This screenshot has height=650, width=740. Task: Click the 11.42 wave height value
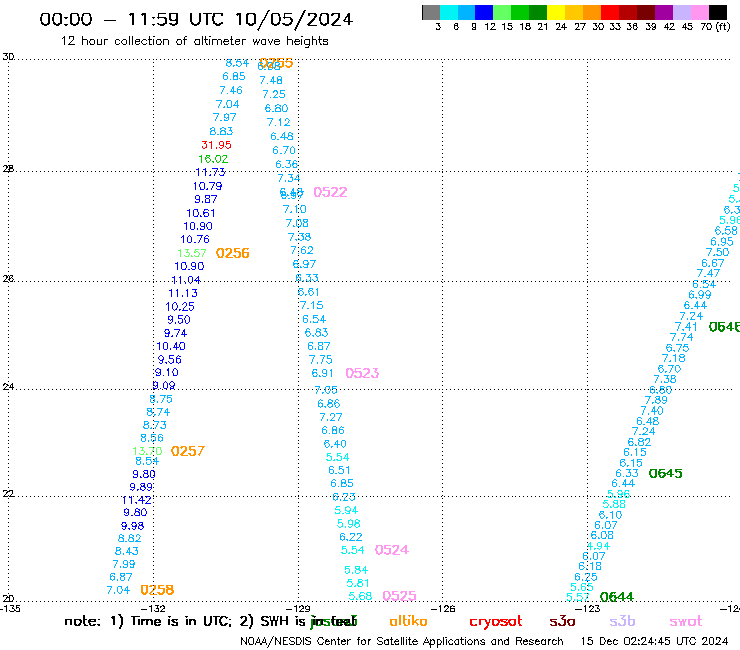click(136, 500)
